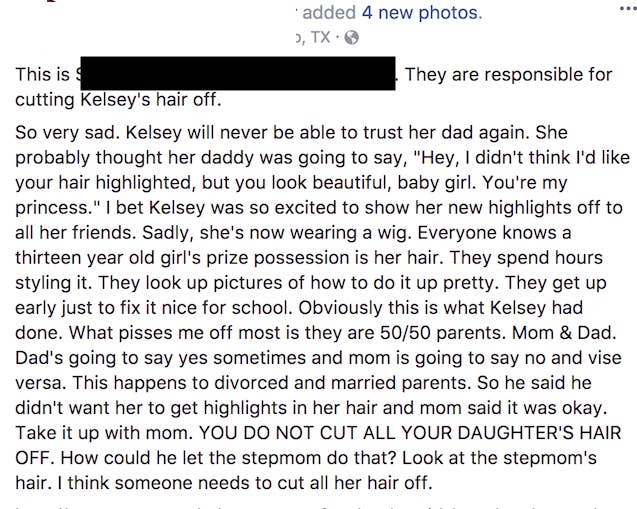This screenshot has height=509, width=637.
Task: Click the phrase 'early just to fix it nice for school'
Action: click(x=153, y=308)
